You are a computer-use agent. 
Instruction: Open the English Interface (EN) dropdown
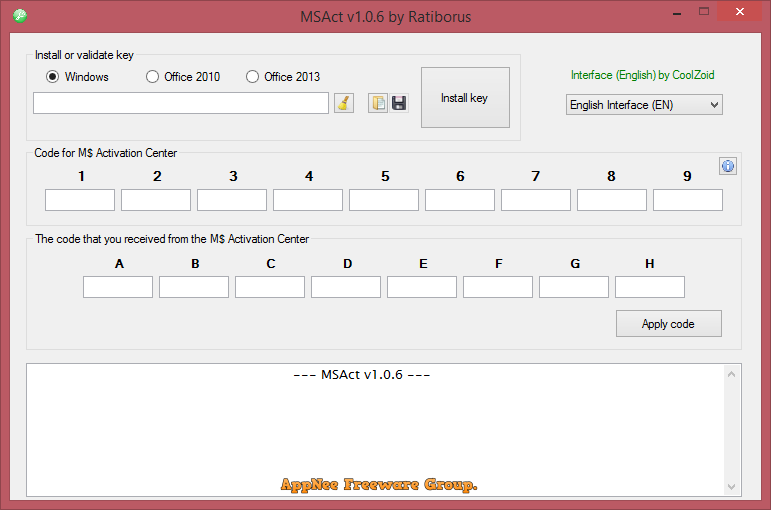644,105
